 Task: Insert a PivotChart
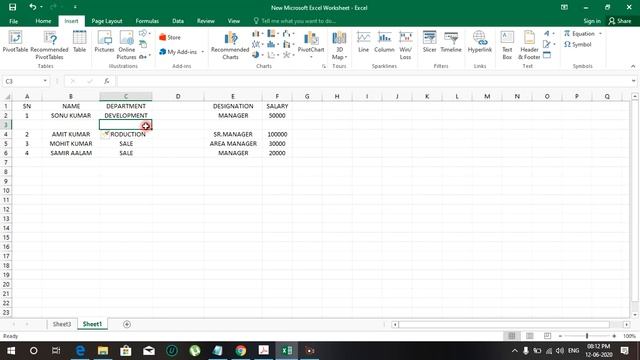pyautogui.click(x=311, y=44)
